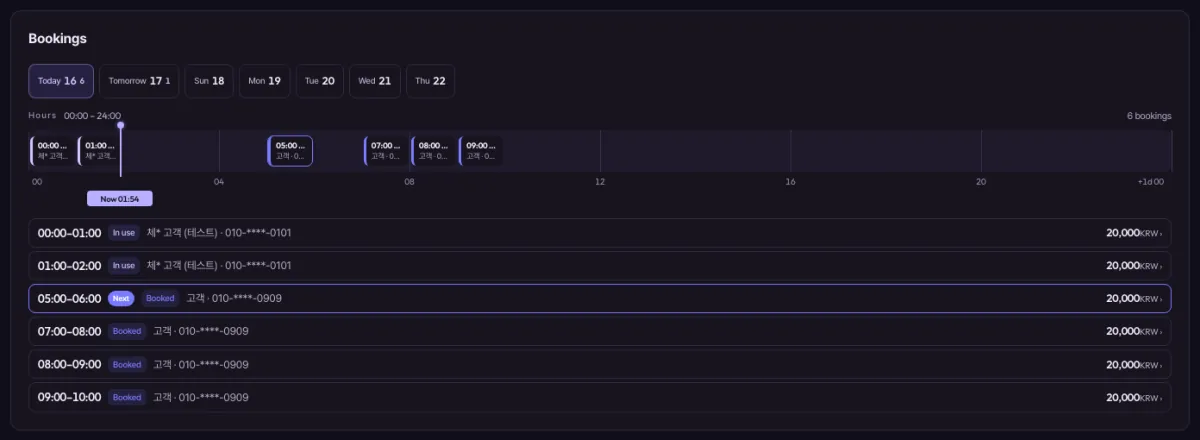The width and height of the screenshot is (1200, 440).
Task: Choose the Mon 19 date tab
Action: [x=265, y=81]
